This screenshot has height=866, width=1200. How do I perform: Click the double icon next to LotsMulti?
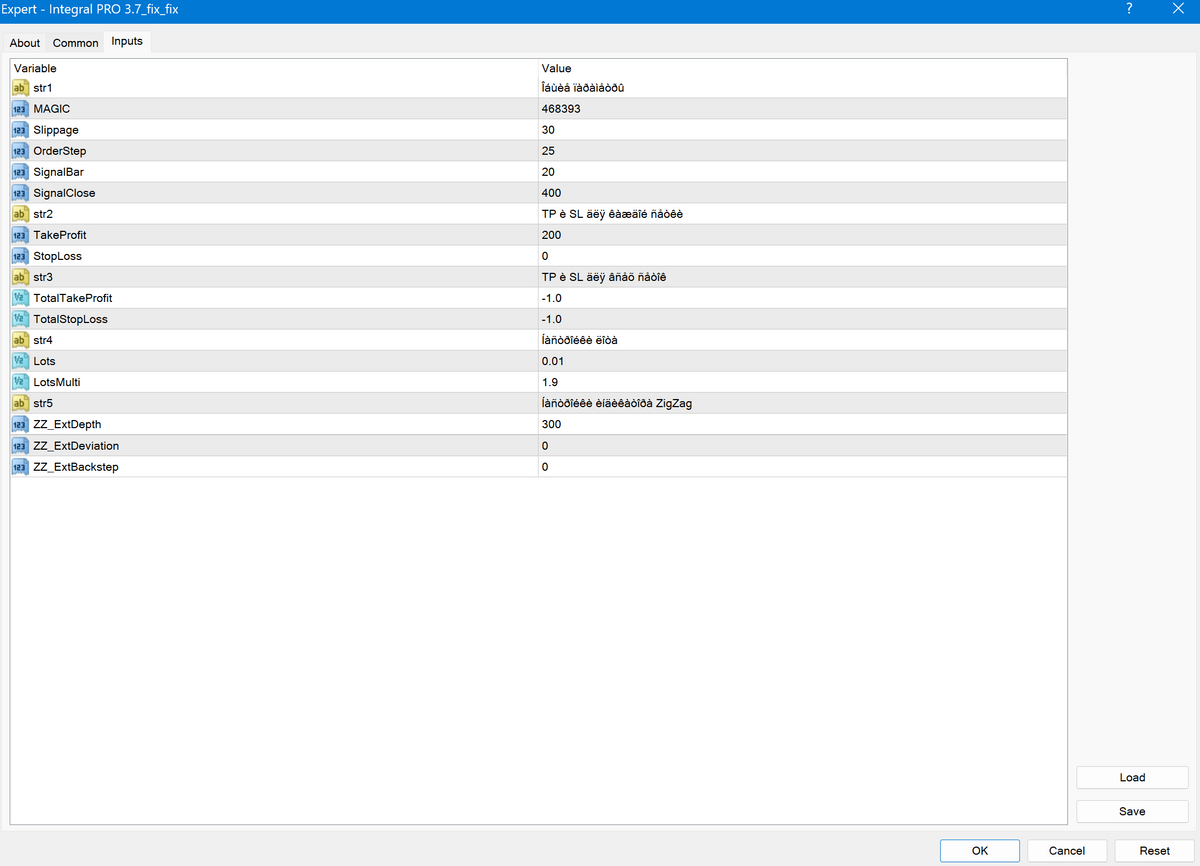coord(19,382)
